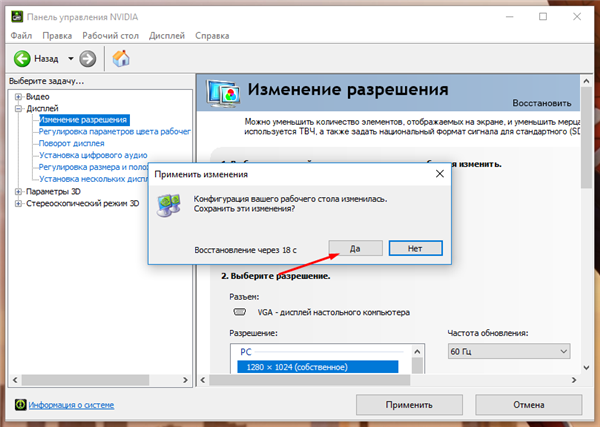Click the left tree horizontal scrollbar thumb

pyautogui.click(x=85, y=380)
